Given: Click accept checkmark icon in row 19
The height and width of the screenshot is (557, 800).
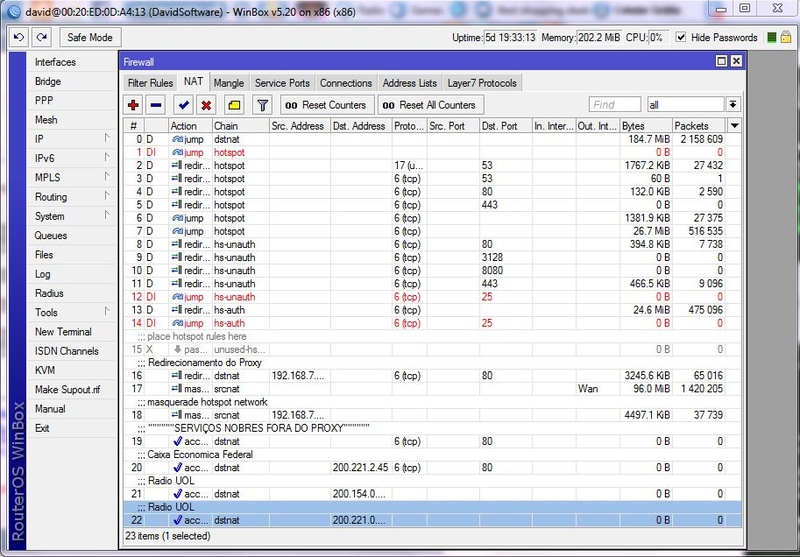Looking at the screenshot, I should coord(178,441).
